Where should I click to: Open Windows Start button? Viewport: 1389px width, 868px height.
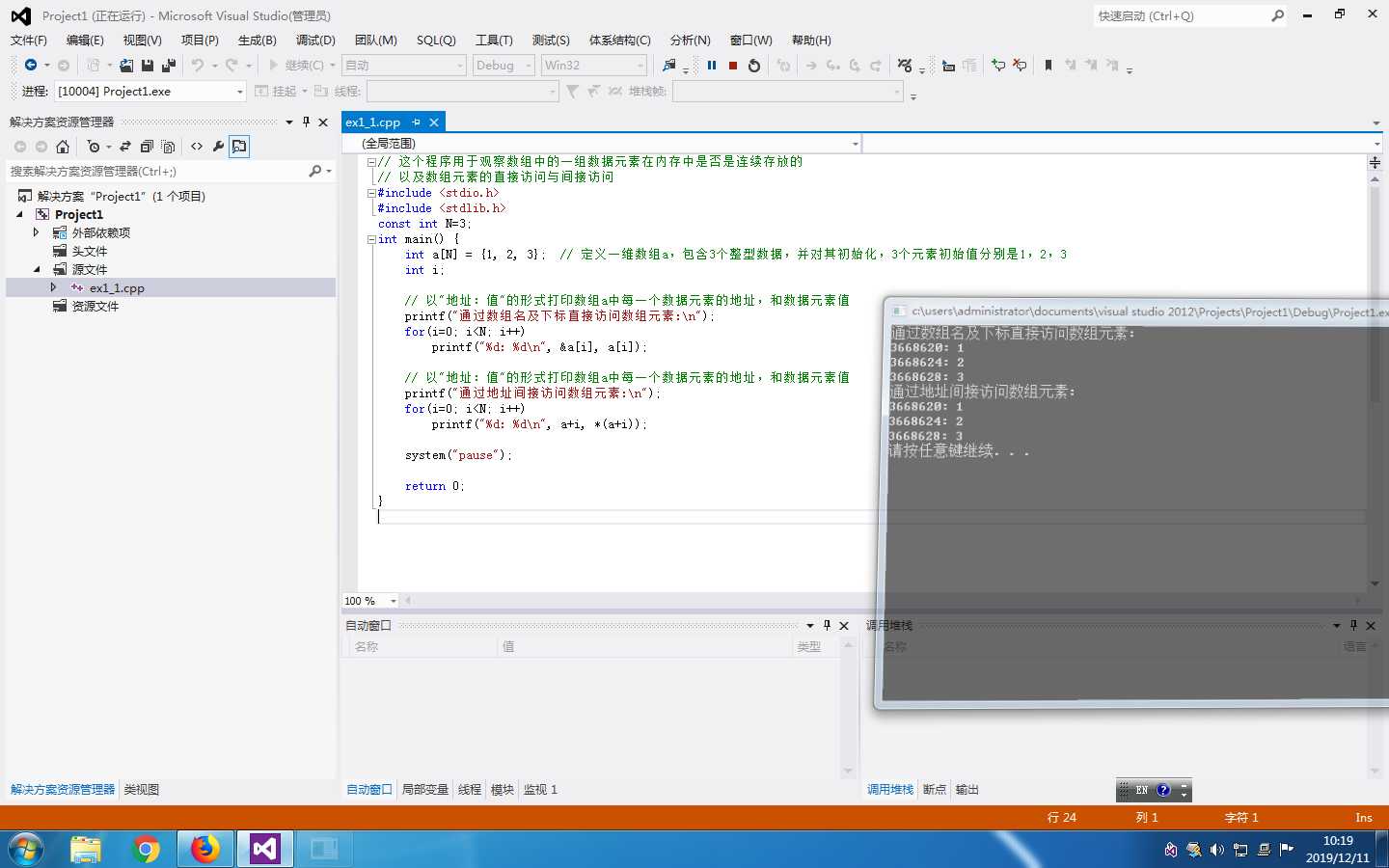26,849
